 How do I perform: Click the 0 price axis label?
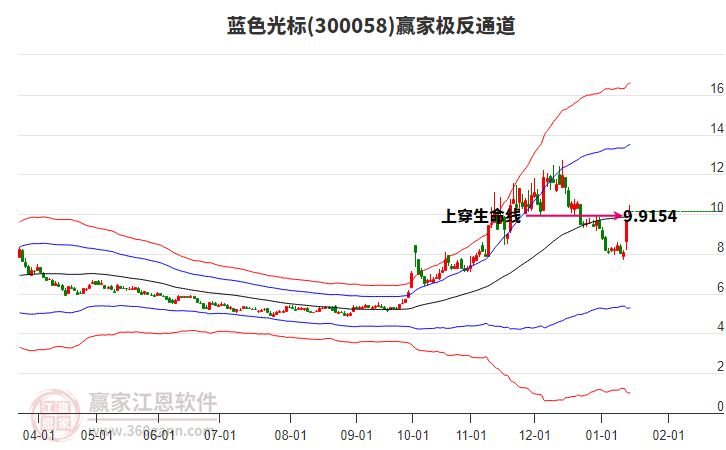720,406
